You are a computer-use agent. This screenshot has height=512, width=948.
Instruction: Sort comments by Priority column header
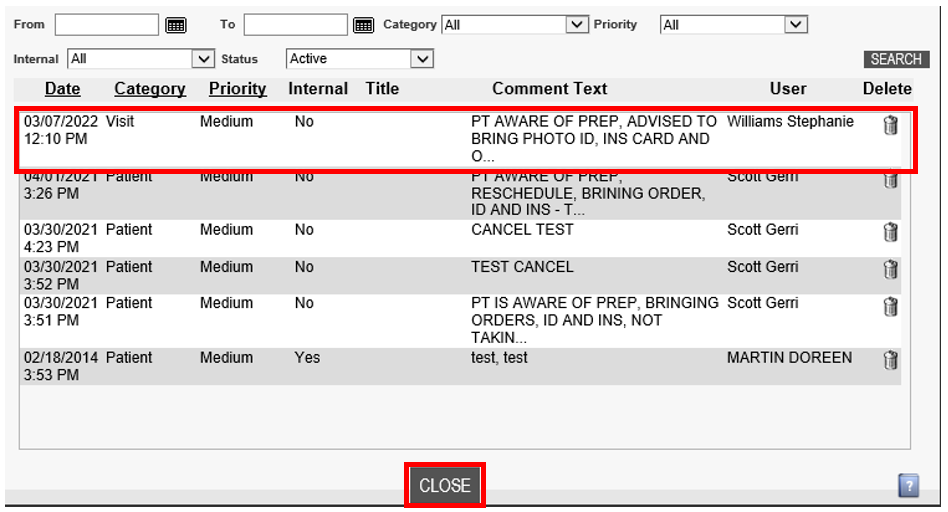(238, 89)
